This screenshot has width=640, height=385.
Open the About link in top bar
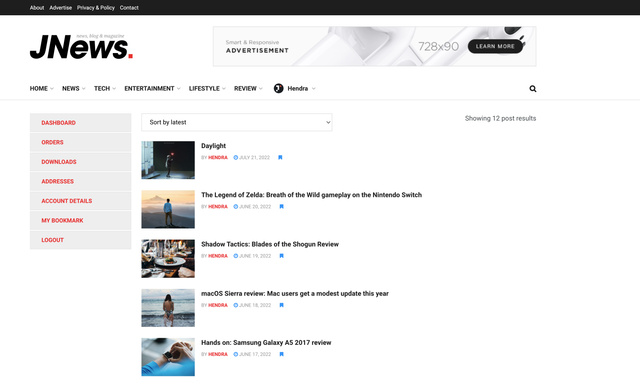click(x=37, y=8)
